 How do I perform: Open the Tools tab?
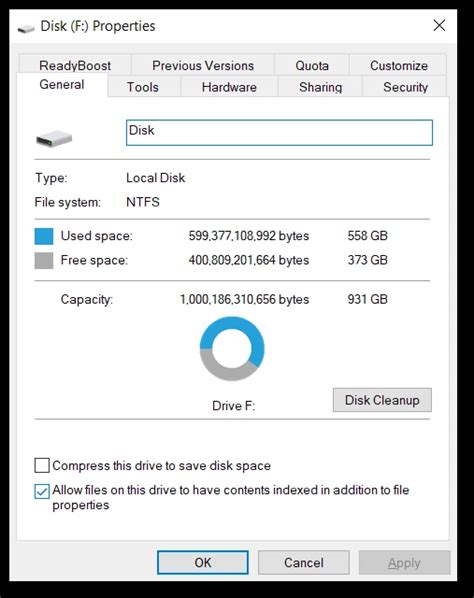(143, 87)
